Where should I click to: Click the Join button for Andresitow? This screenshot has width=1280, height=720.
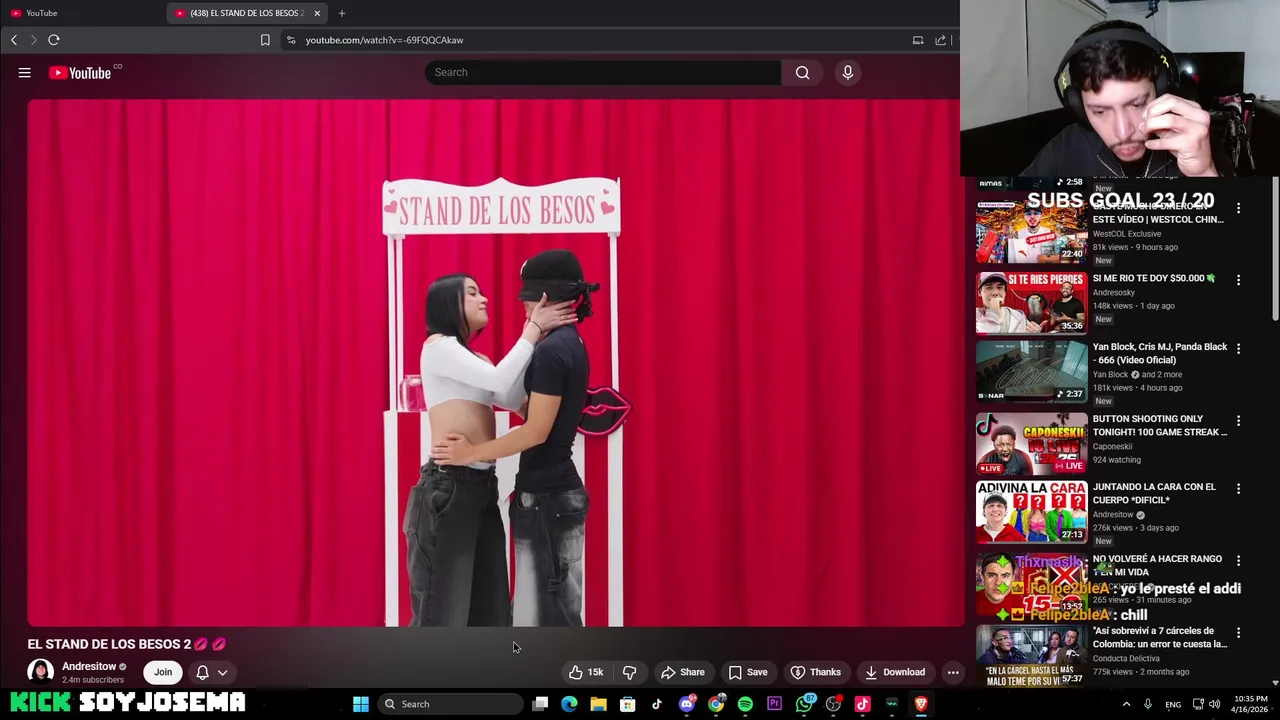[x=163, y=672]
